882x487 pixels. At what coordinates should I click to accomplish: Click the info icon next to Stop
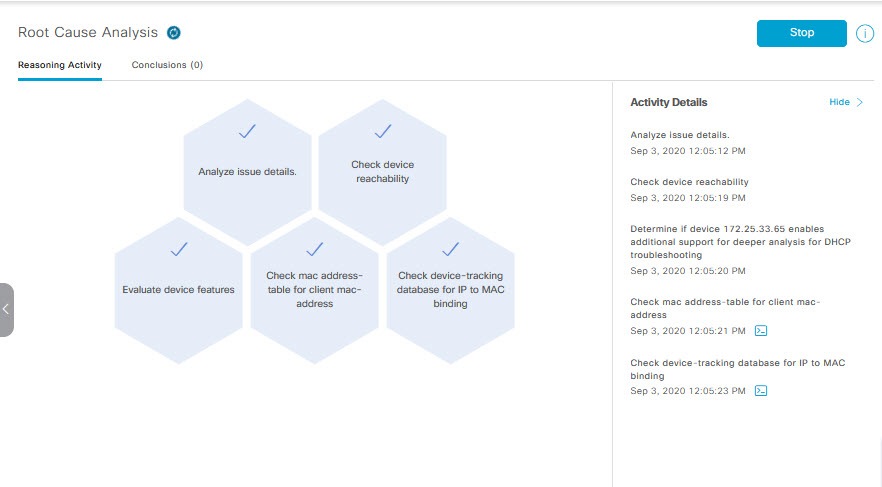(865, 33)
